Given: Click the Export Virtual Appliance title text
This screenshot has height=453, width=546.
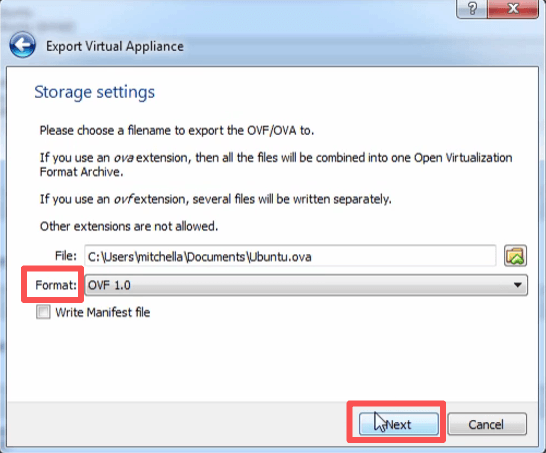Looking at the screenshot, I should 115,46.
